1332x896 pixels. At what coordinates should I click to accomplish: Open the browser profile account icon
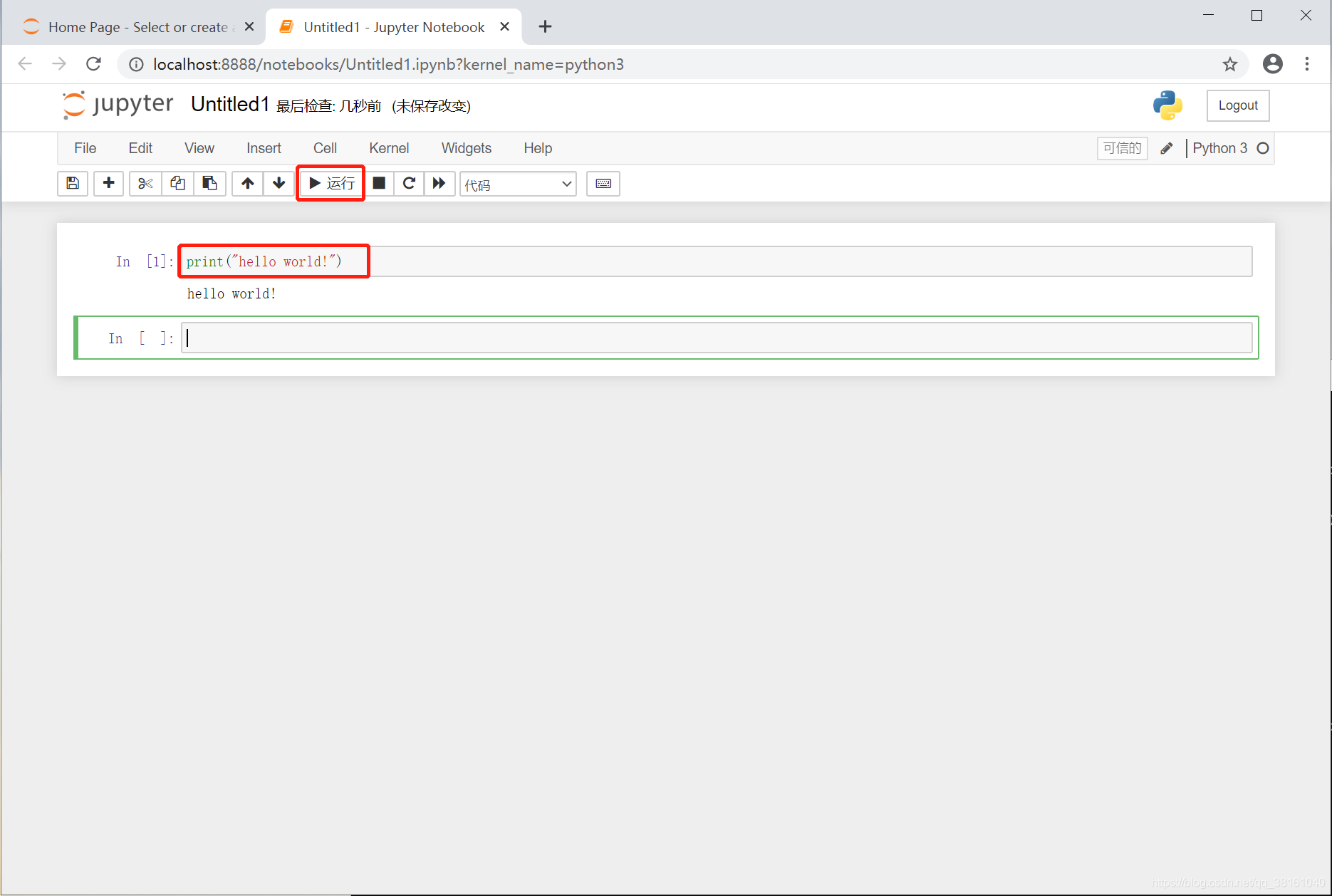[1273, 64]
